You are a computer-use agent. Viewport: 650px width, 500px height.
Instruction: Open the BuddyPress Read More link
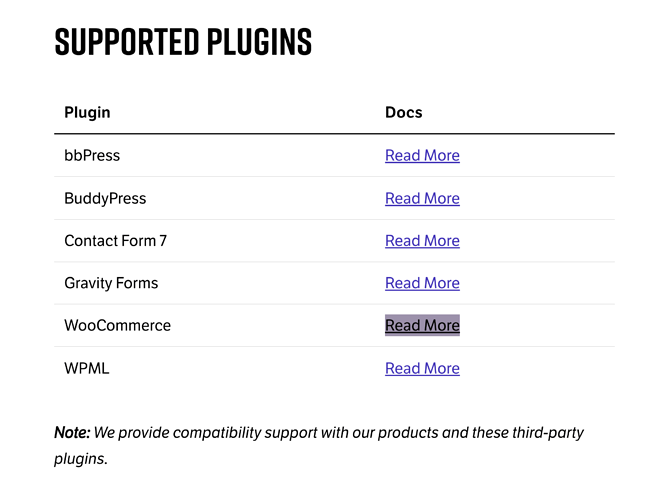click(422, 198)
